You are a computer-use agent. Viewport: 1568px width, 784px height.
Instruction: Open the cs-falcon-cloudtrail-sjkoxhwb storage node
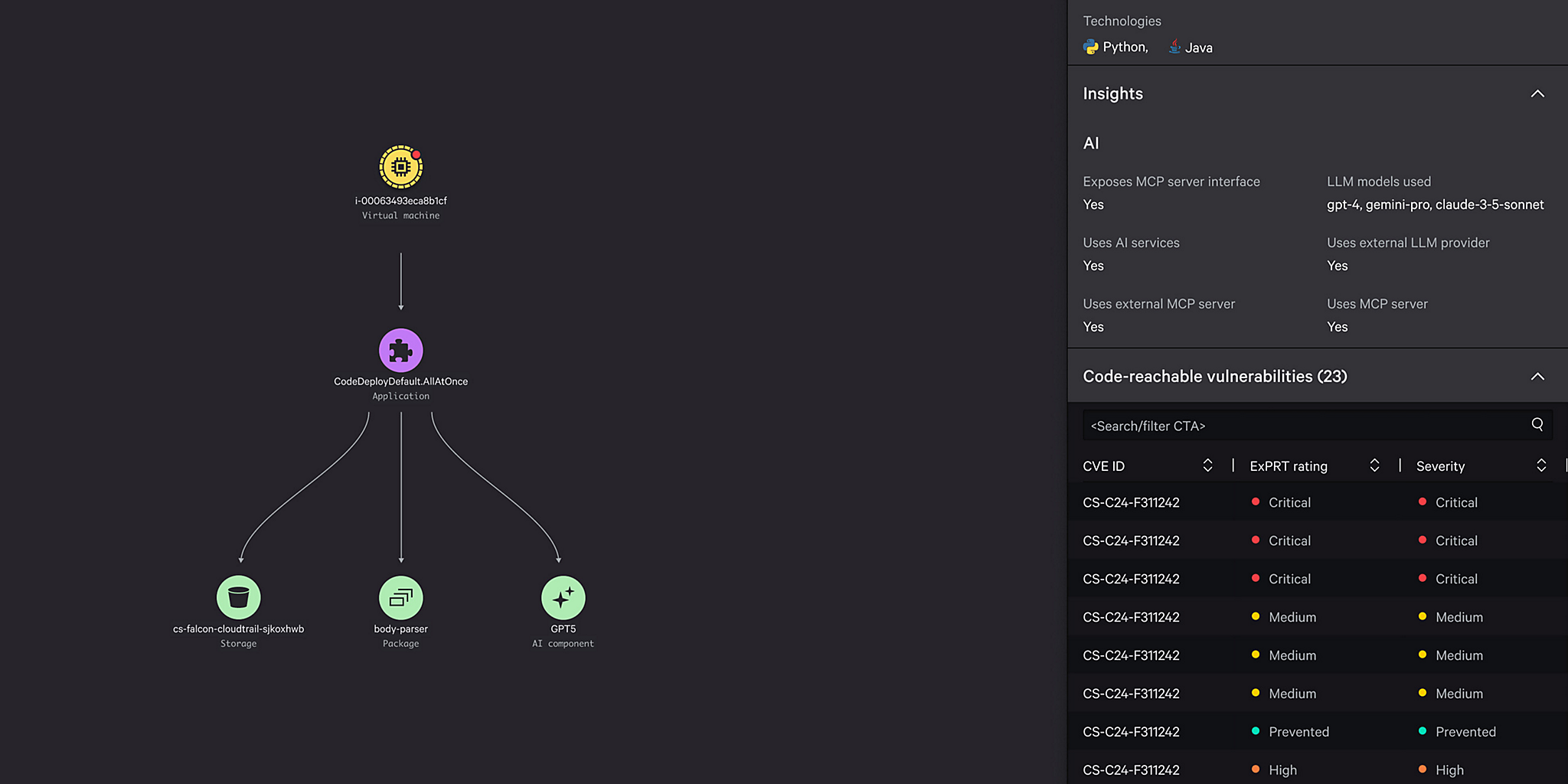(238, 598)
